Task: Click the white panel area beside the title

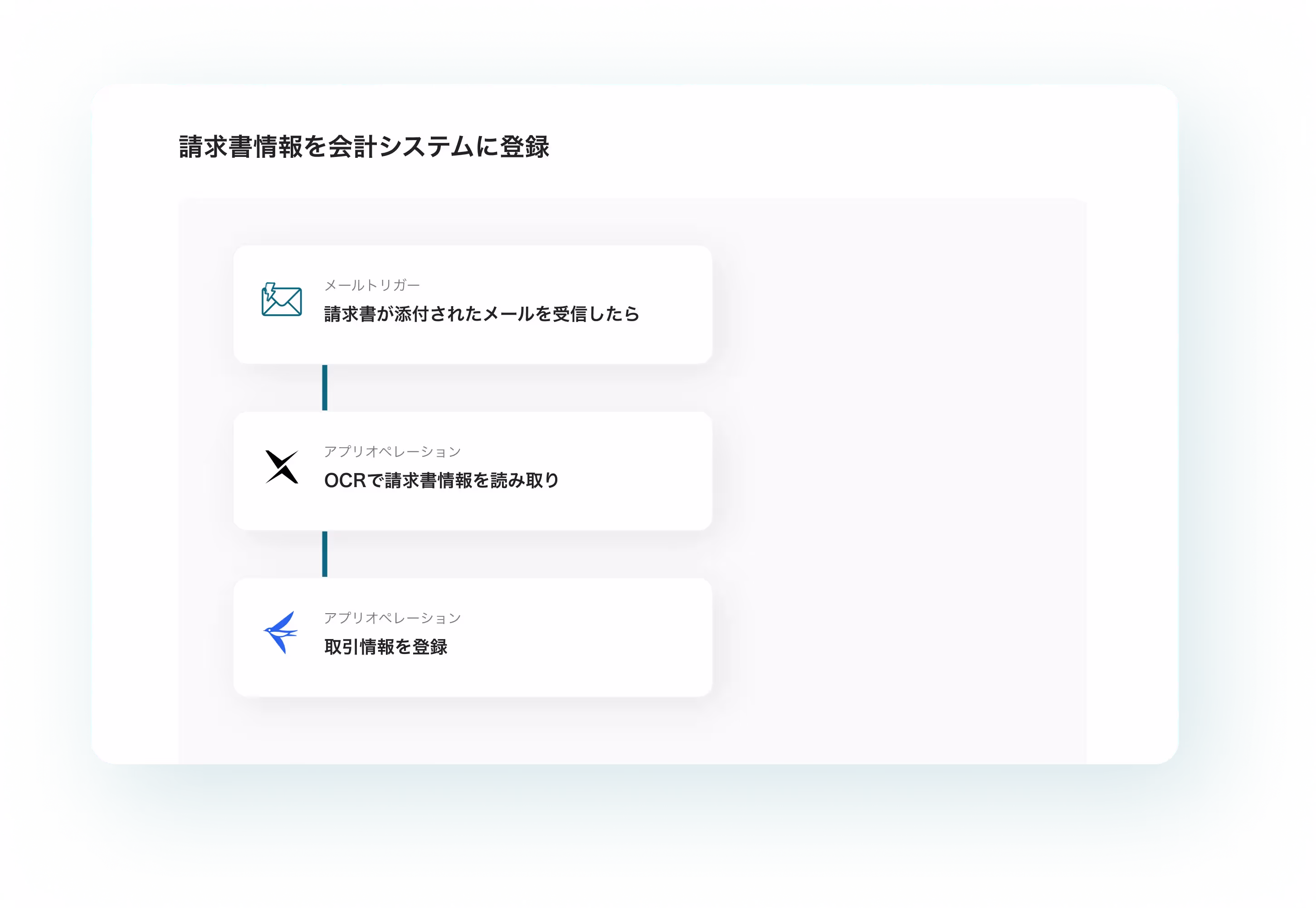Action: point(853,147)
